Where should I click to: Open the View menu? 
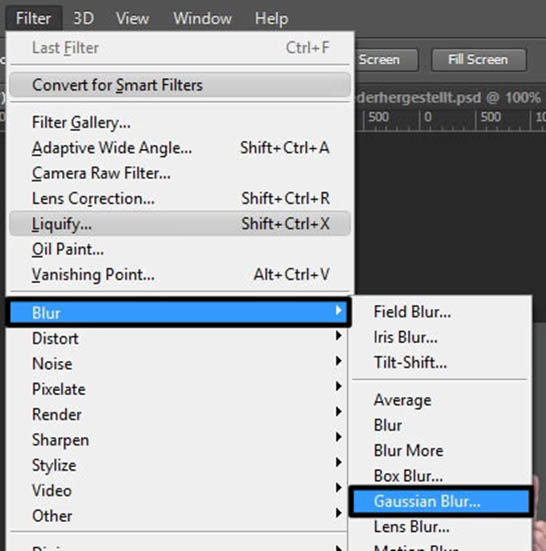click(x=132, y=18)
